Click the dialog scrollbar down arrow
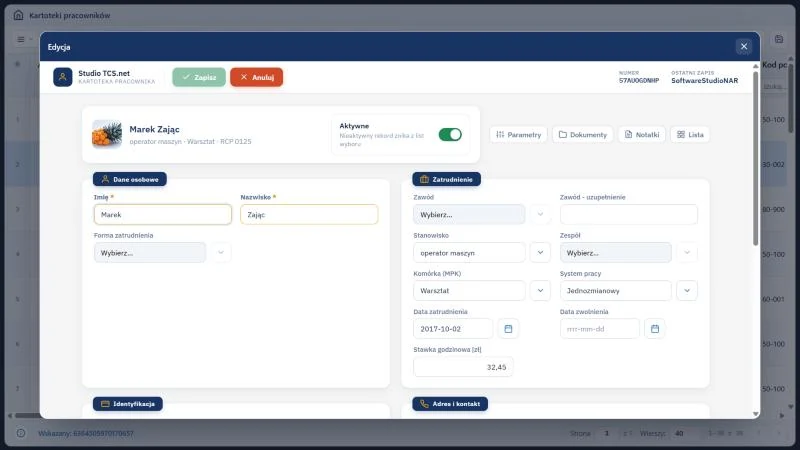 (756, 414)
